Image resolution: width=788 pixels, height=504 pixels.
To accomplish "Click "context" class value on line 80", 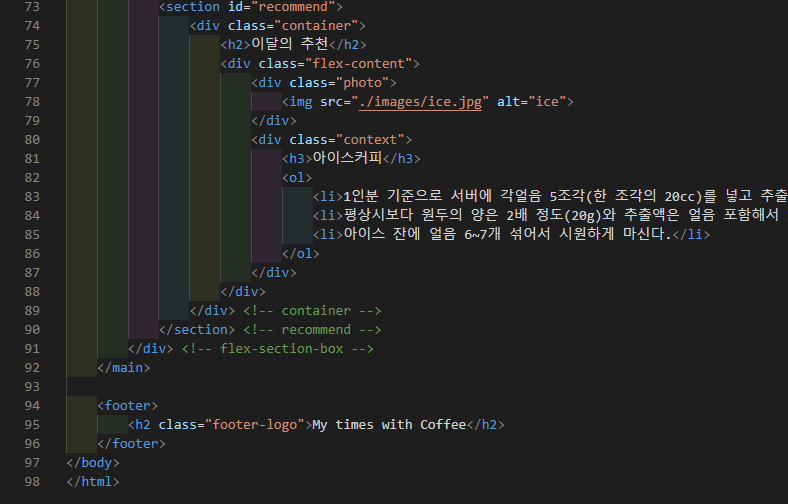I will click(x=370, y=140).
